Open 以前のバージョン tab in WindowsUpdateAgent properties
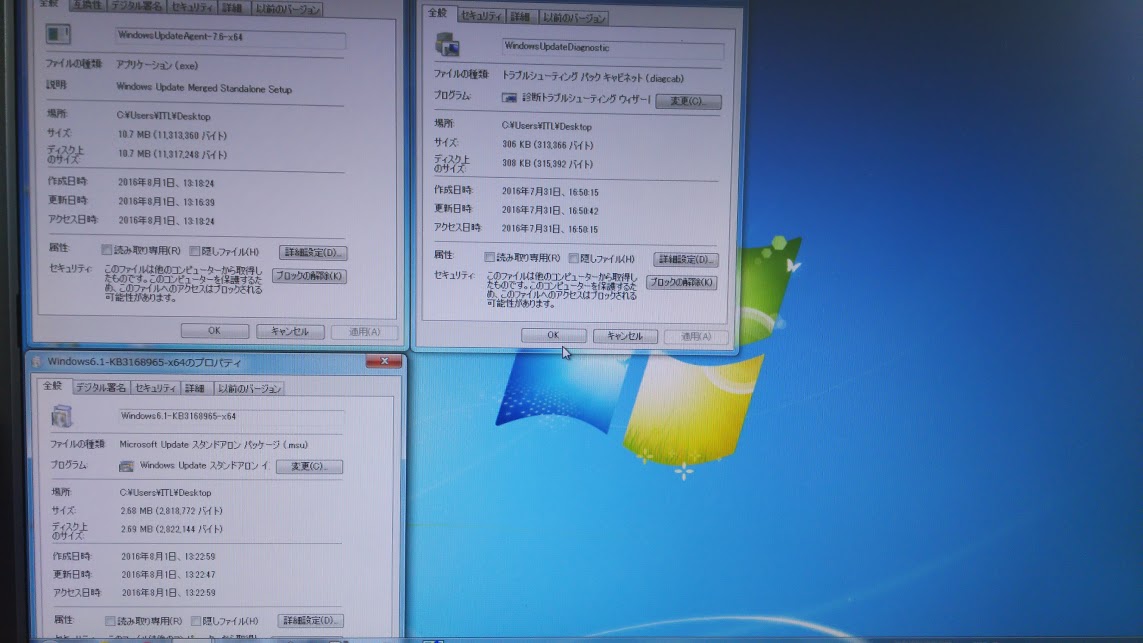 (x=287, y=9)
